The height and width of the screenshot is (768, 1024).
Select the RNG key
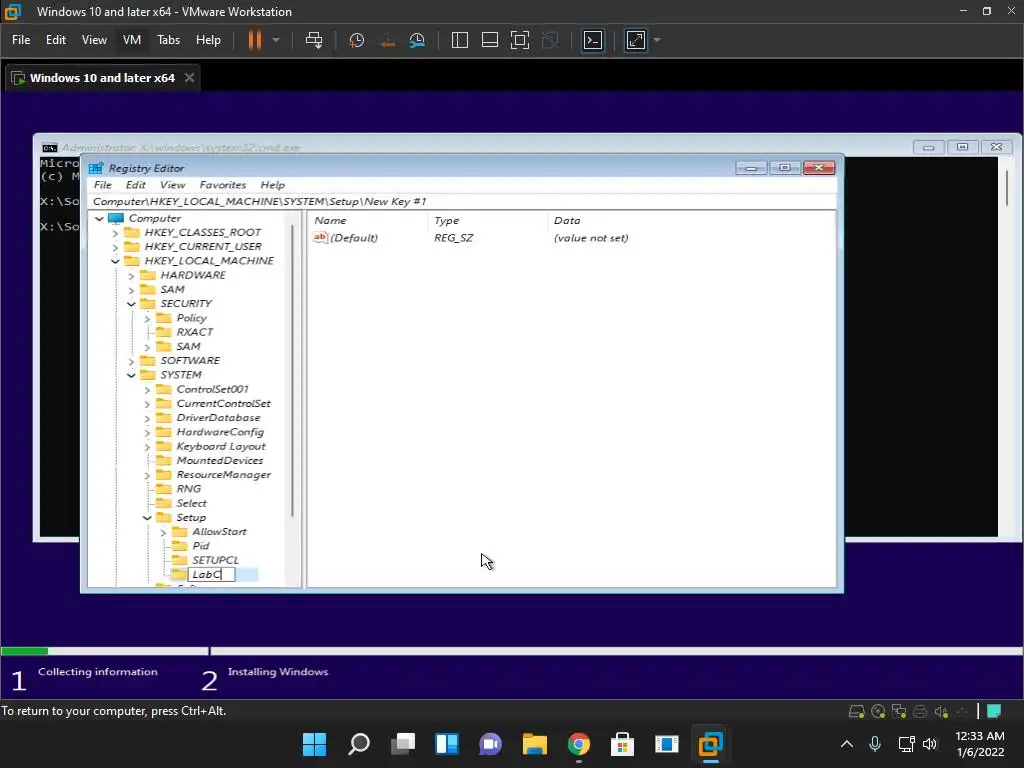(x=189, y=489)
